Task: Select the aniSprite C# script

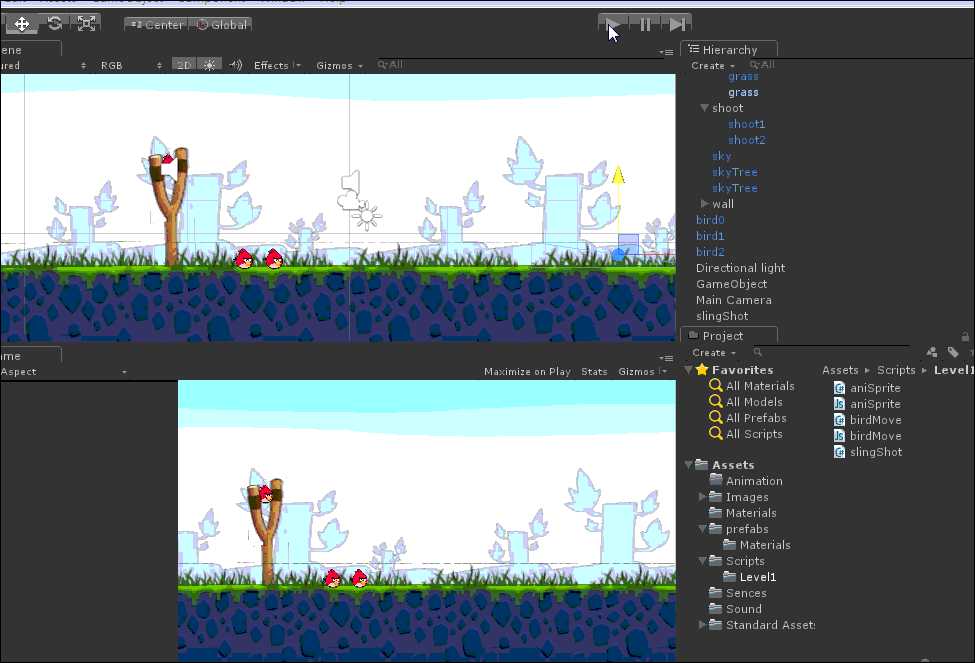Action: point(867,387)
